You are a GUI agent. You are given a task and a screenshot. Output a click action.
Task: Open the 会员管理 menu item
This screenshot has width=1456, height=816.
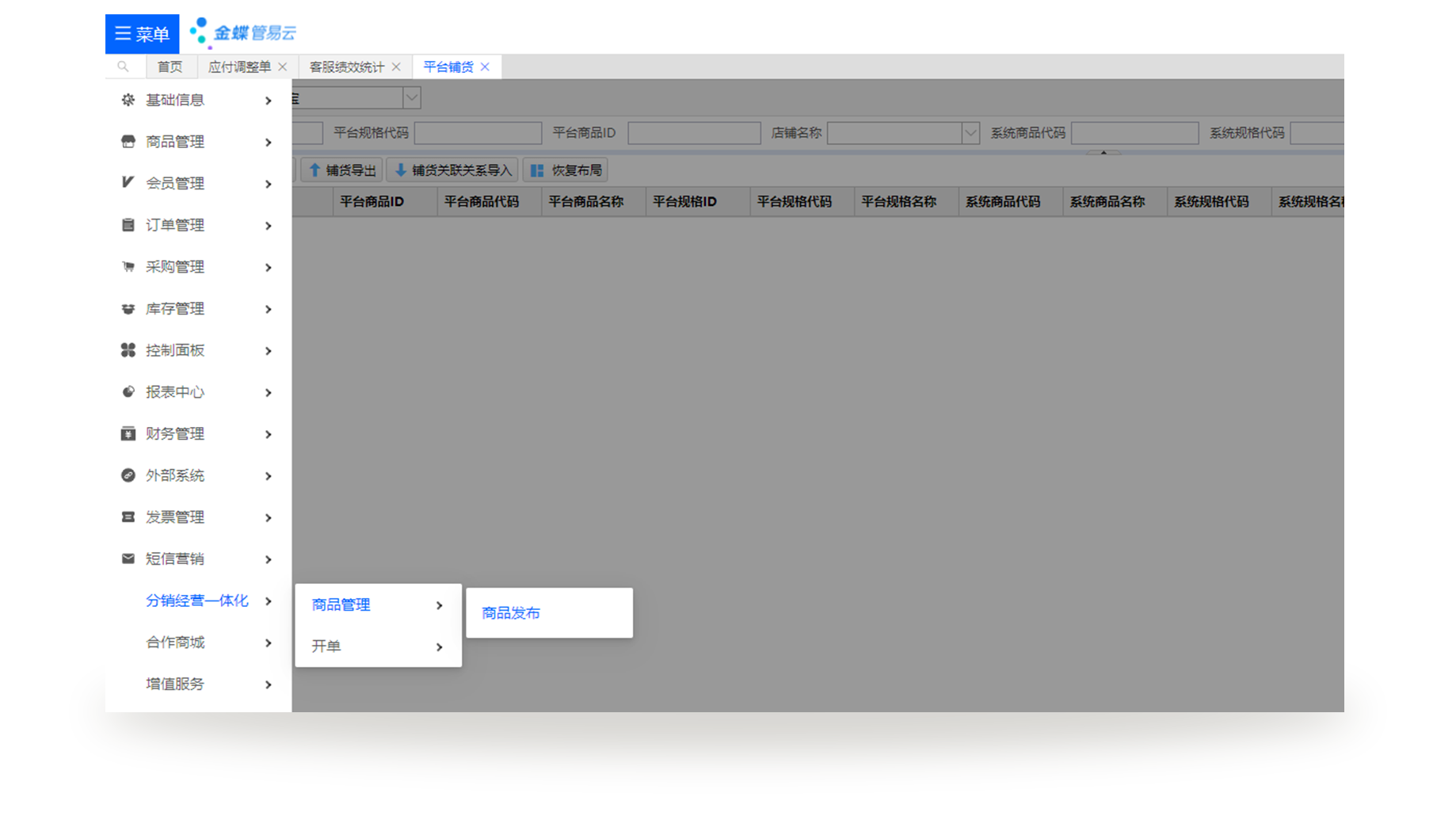coord(198,183)
